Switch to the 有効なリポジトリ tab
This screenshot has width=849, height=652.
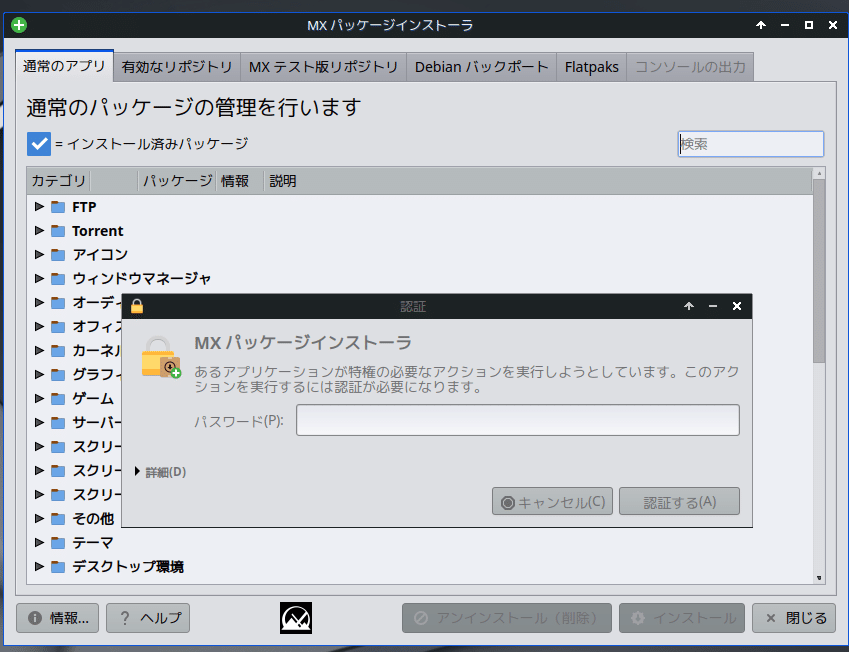point(177,67)
